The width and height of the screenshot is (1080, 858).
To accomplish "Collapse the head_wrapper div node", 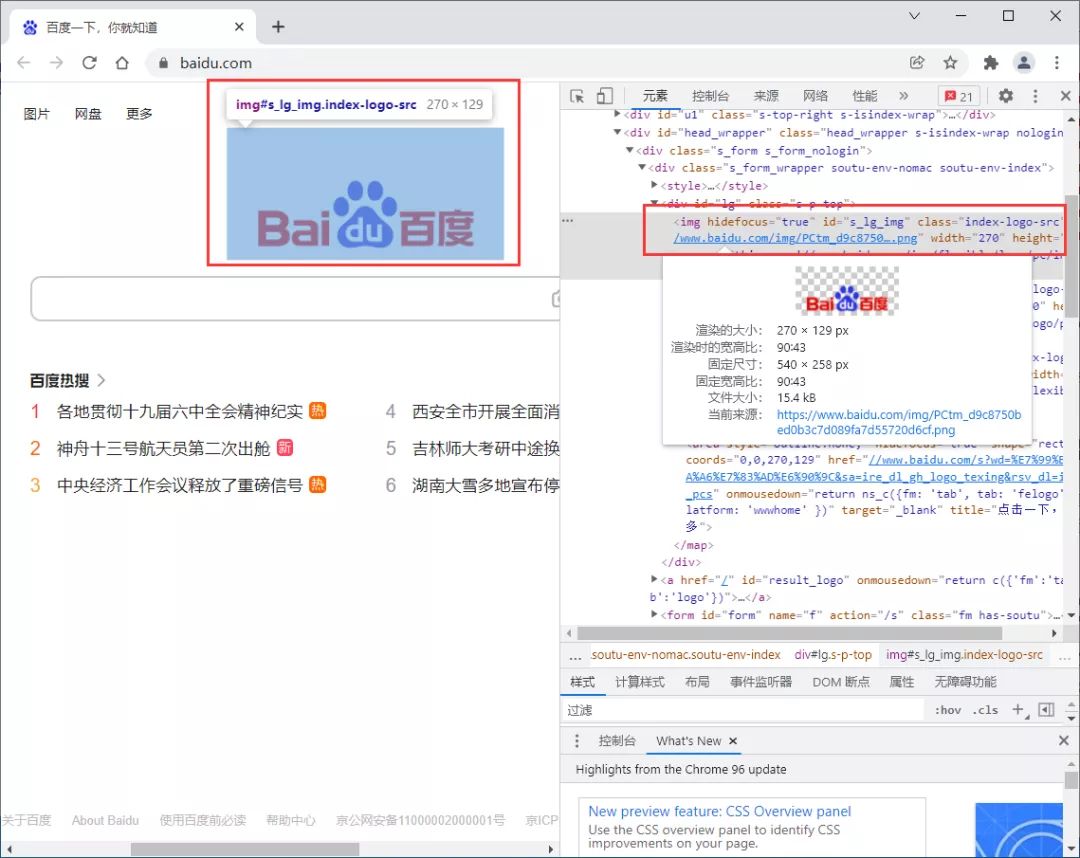I will 618,132.
